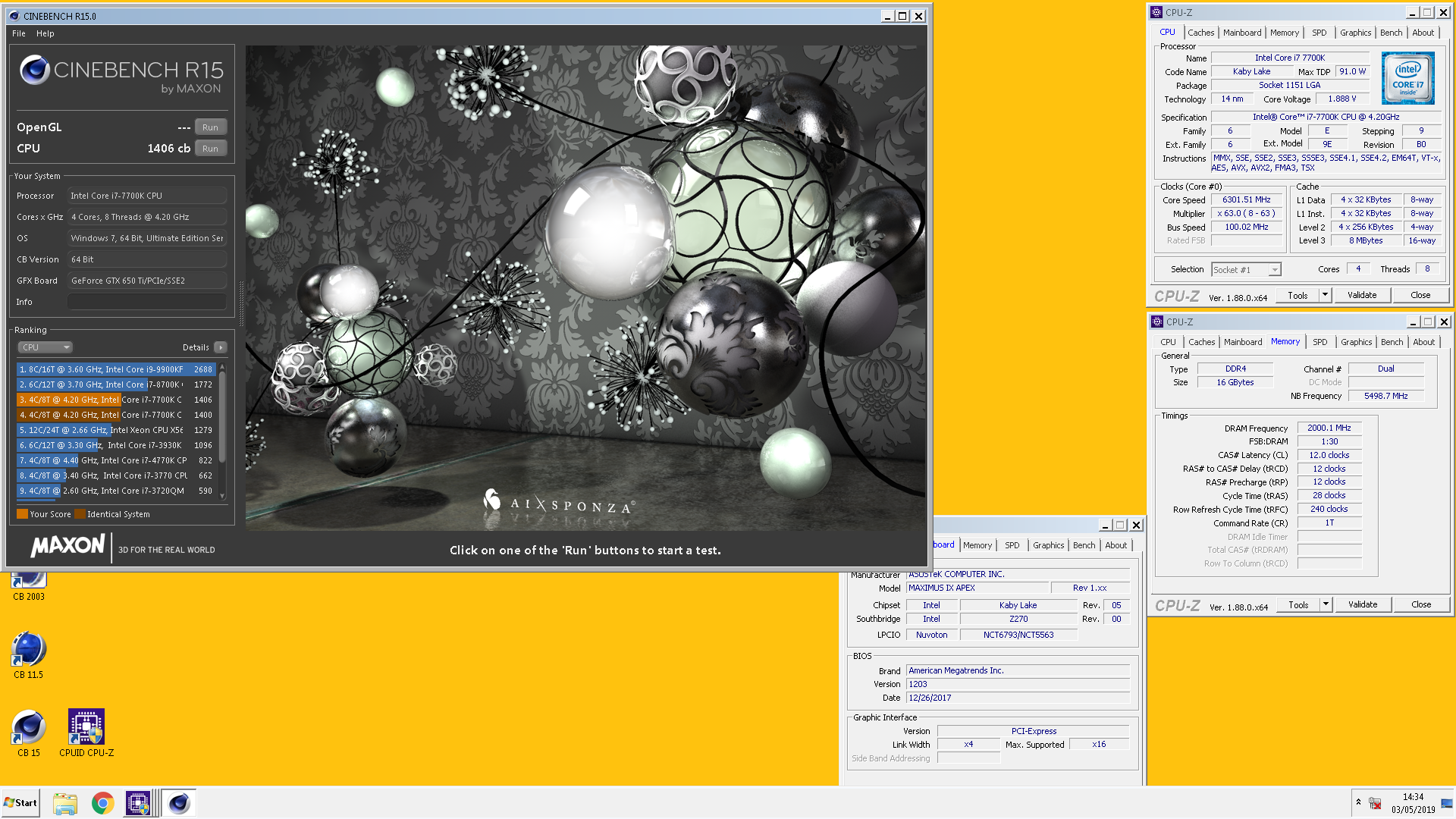1456x819 pixels.
Task: Select ranking row i7-3930K 1096
Action: click(x=116, y=445)
